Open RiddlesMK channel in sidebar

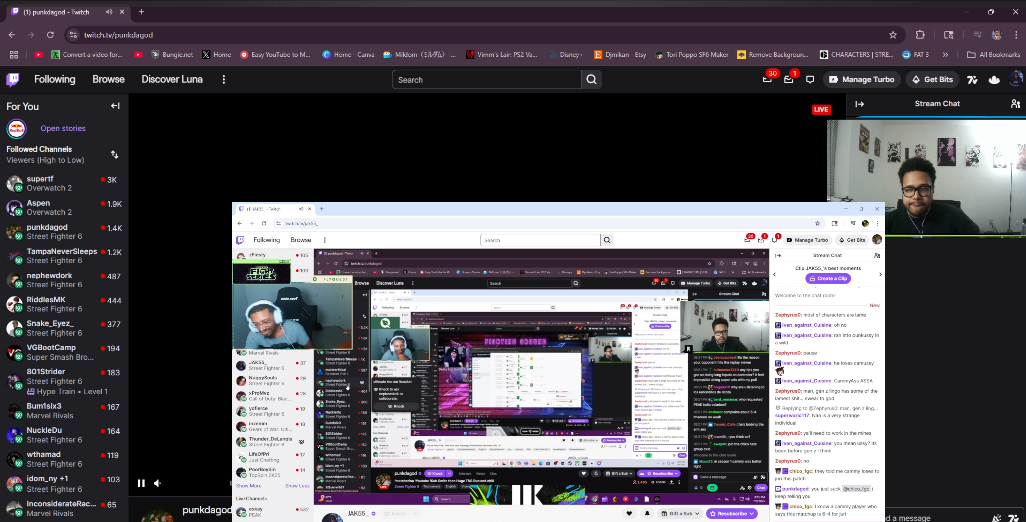click(x=64, y=304)
